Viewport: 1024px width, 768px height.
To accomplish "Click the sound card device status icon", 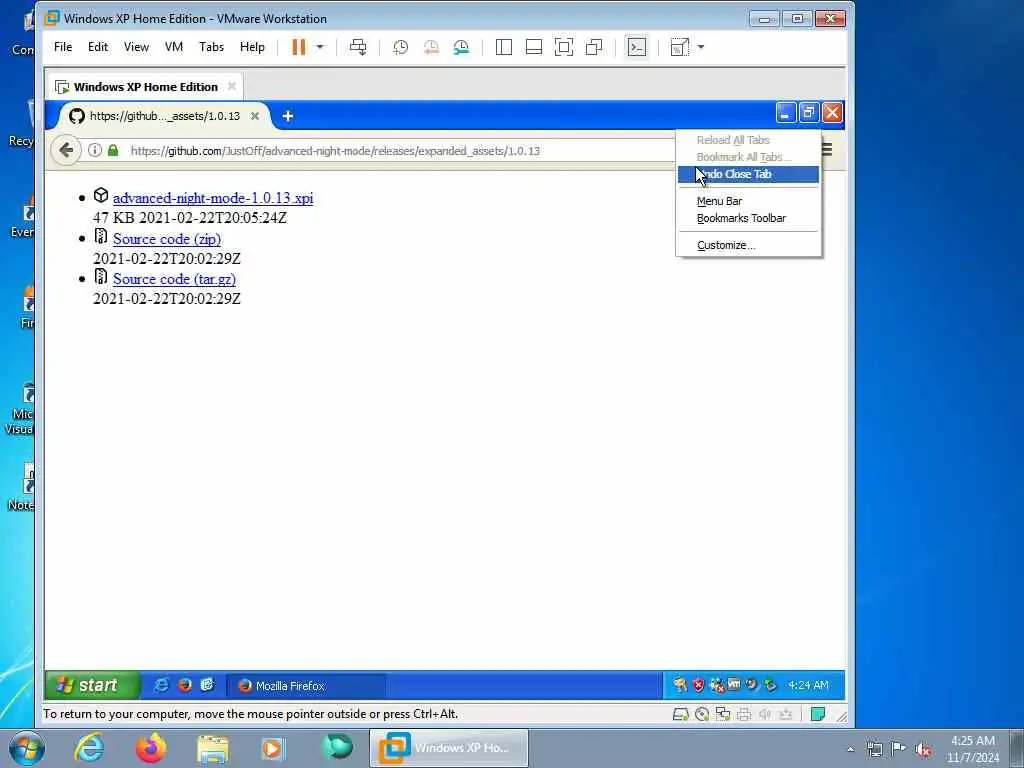I will 765,714.
